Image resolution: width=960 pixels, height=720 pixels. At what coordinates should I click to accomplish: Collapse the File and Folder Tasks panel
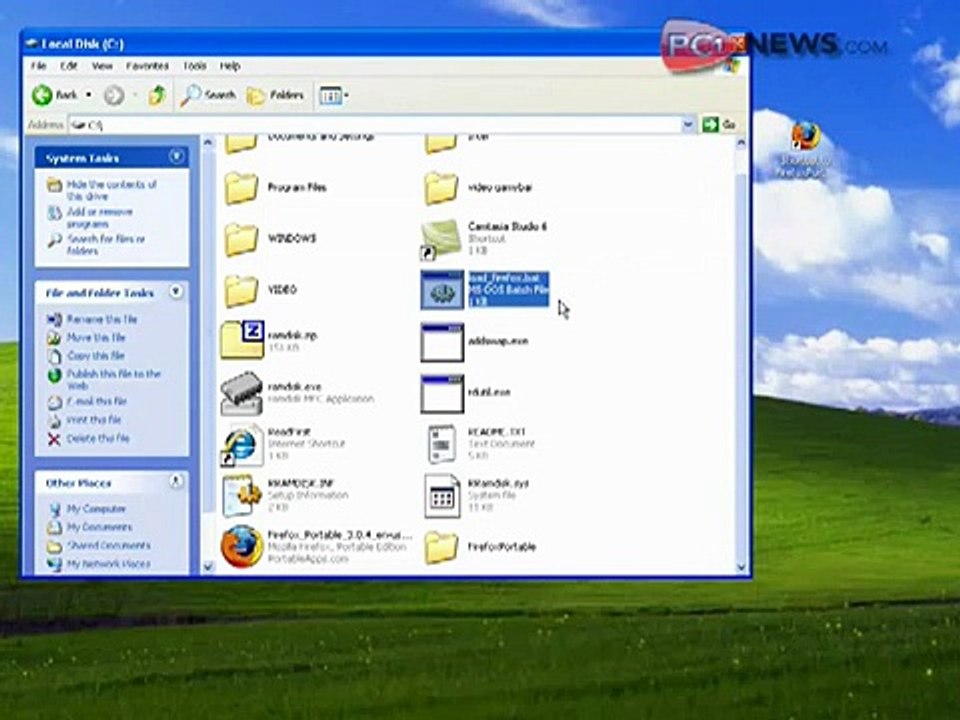(x=176, y=292)
